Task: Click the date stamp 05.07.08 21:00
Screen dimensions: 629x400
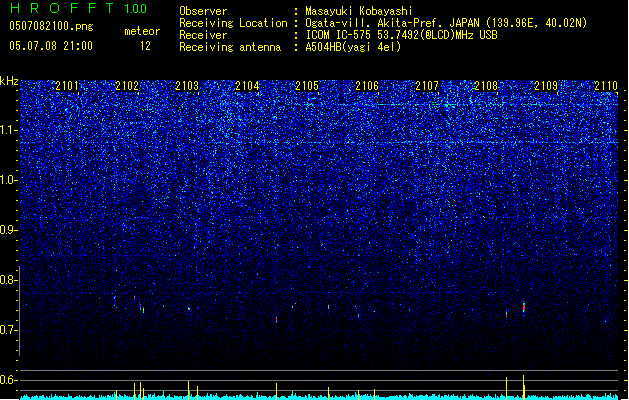Action: (x=51, y=46)
